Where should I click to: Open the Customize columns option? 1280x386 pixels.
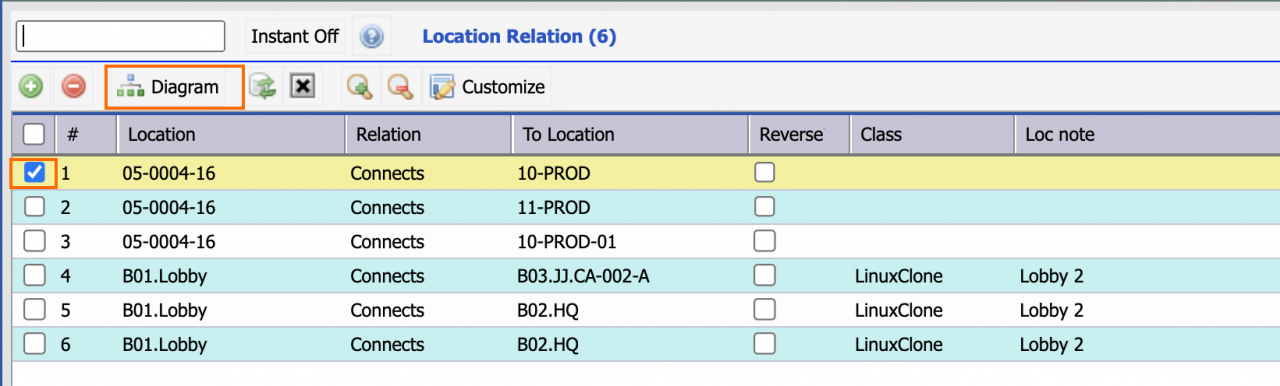click(487, 87)
